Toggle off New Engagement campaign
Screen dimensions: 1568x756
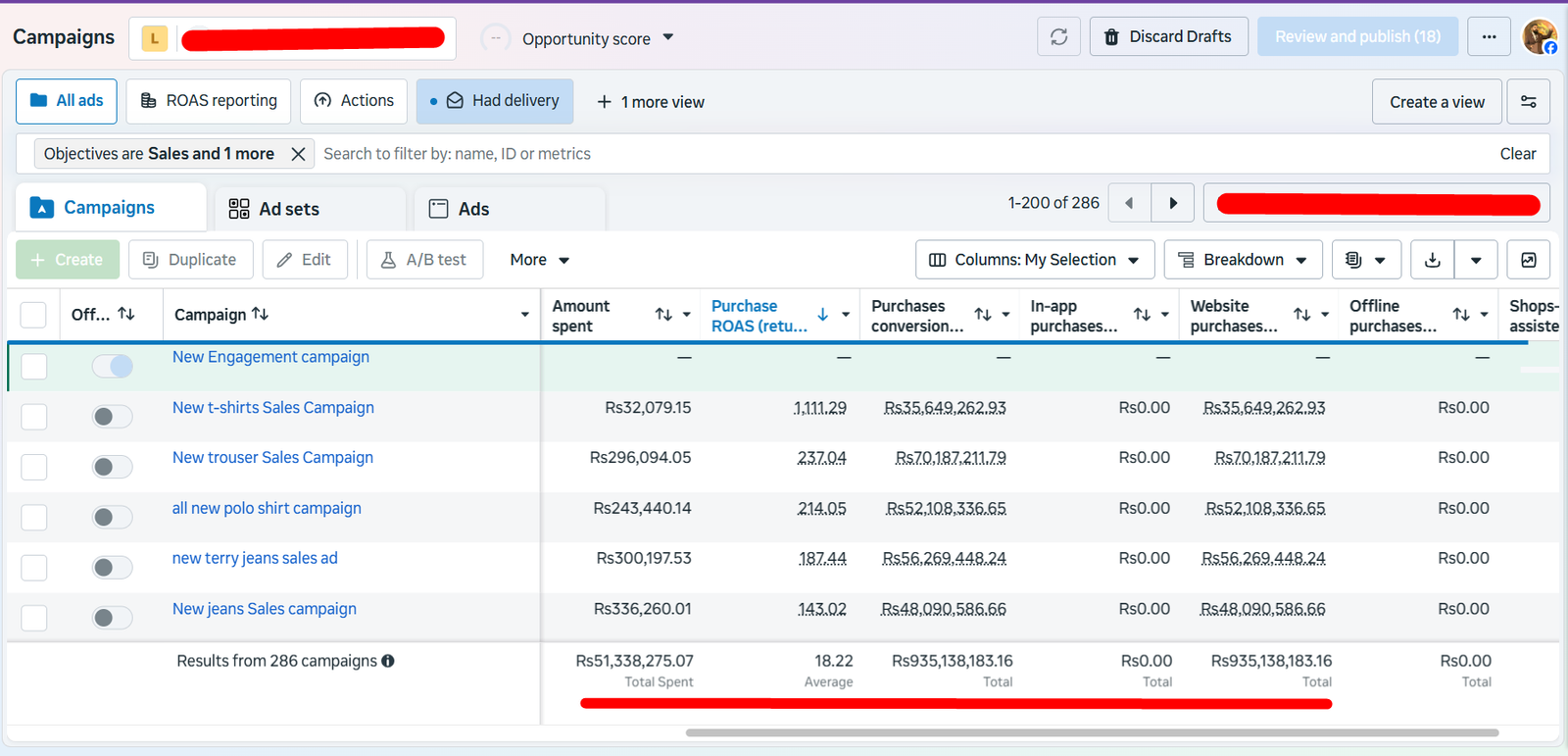(x=113, y=366)
